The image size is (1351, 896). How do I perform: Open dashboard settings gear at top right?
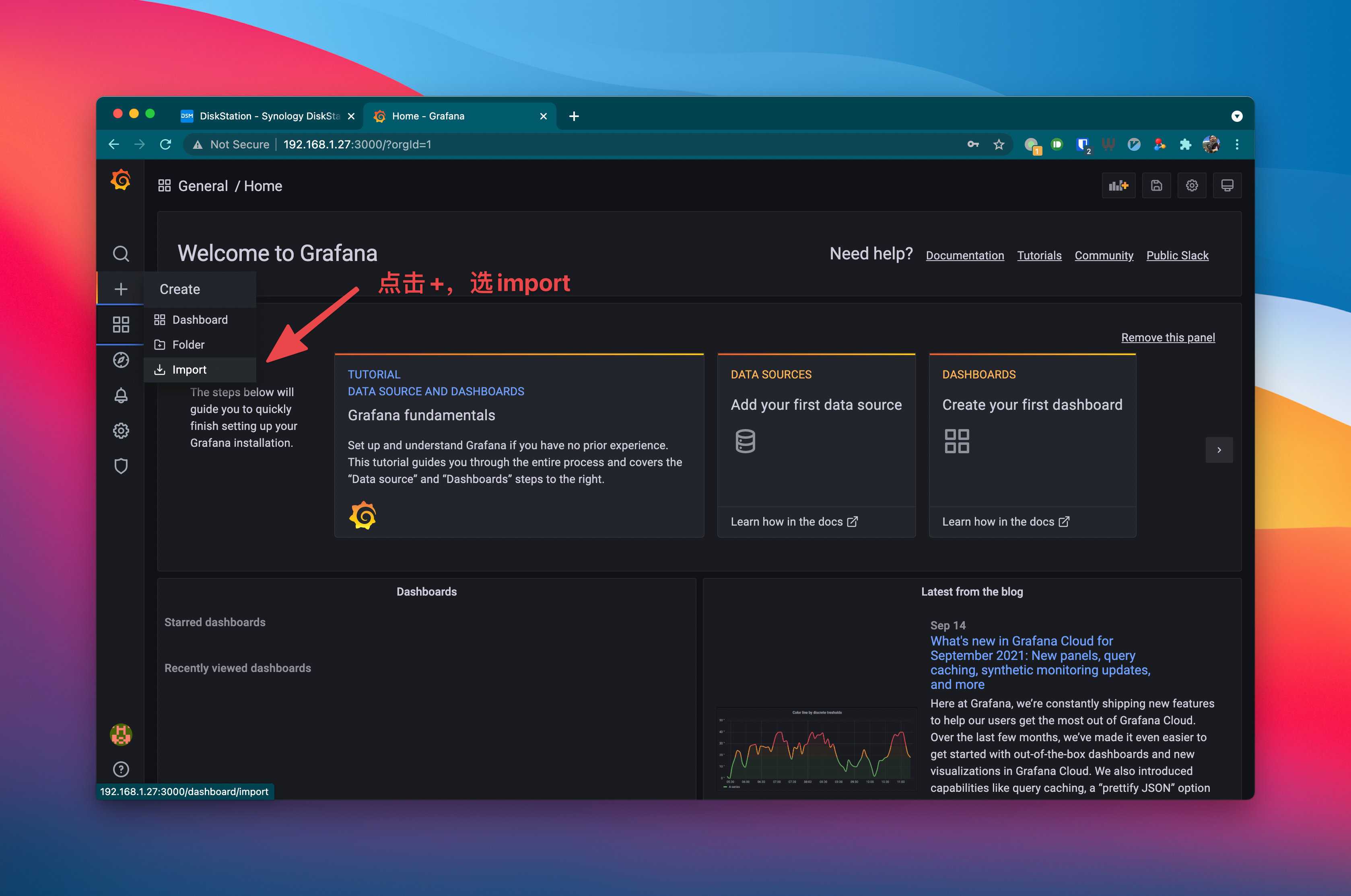coord(1192,186)
